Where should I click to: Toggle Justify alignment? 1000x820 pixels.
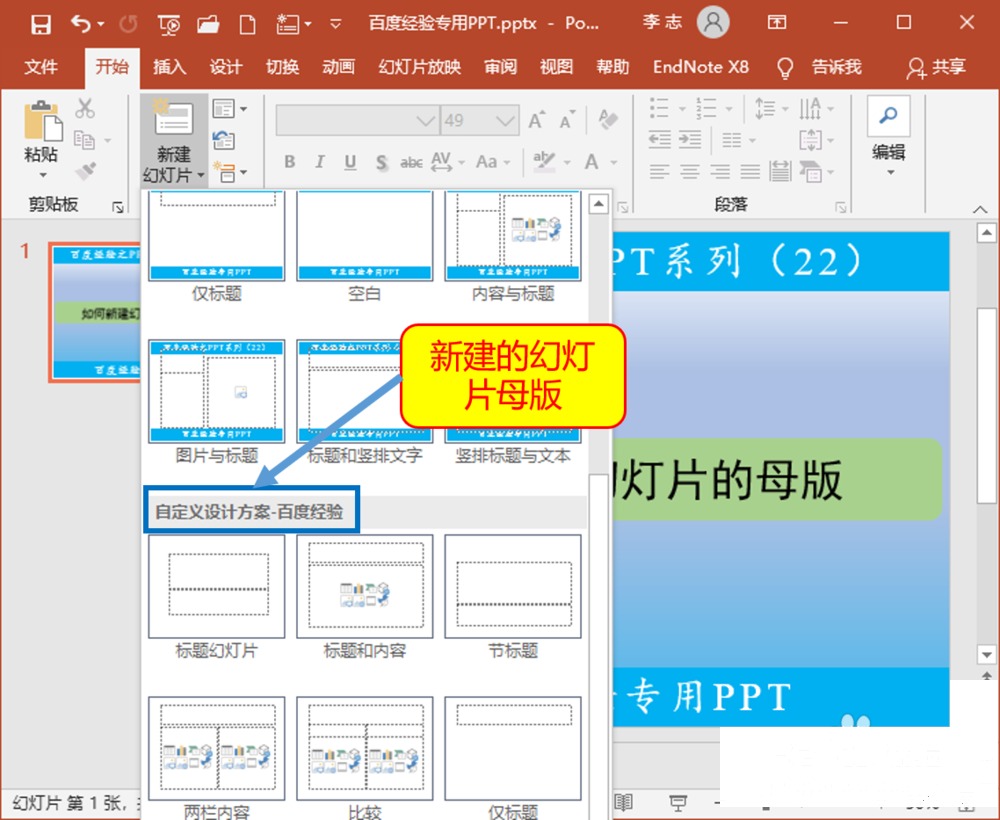750,171
